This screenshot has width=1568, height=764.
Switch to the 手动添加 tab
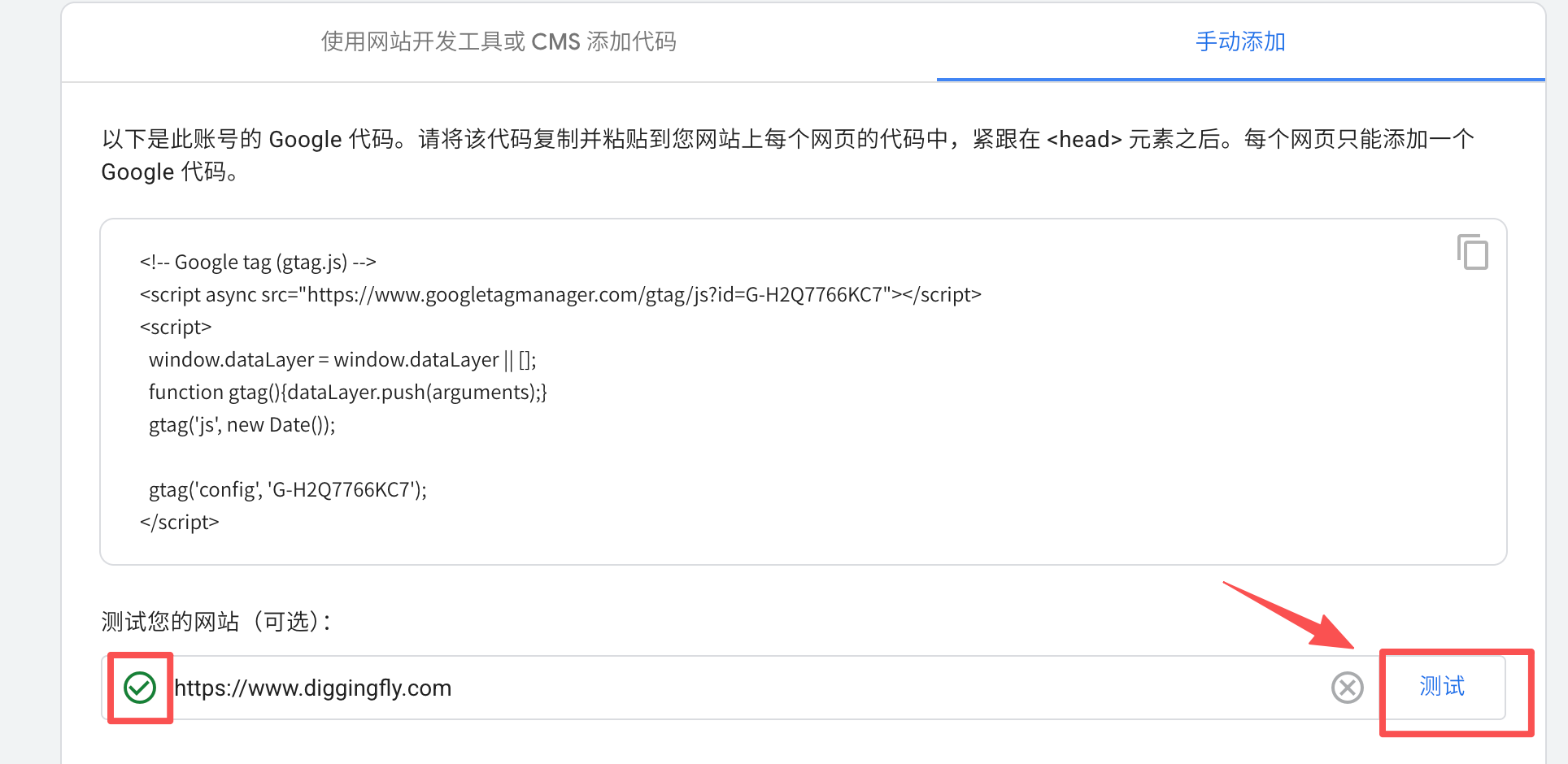coord(1240,41)
